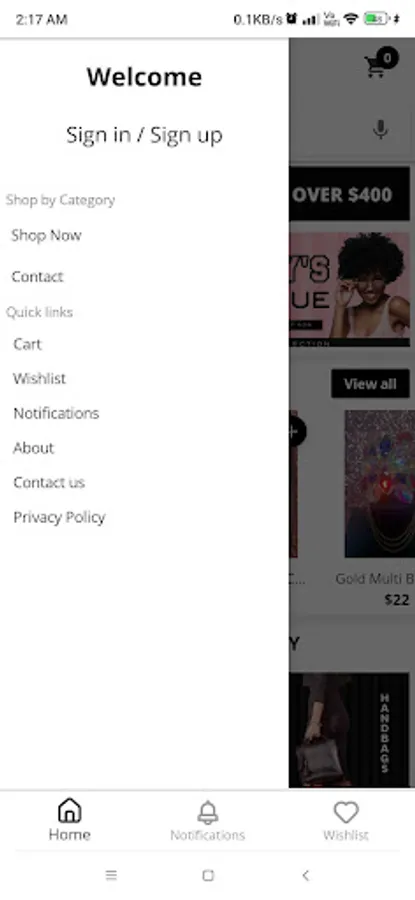Image resolution: width=415 pixels, height=900 pixels.
Task: Tap the Android home square button
Action: (x=208, y=875)
